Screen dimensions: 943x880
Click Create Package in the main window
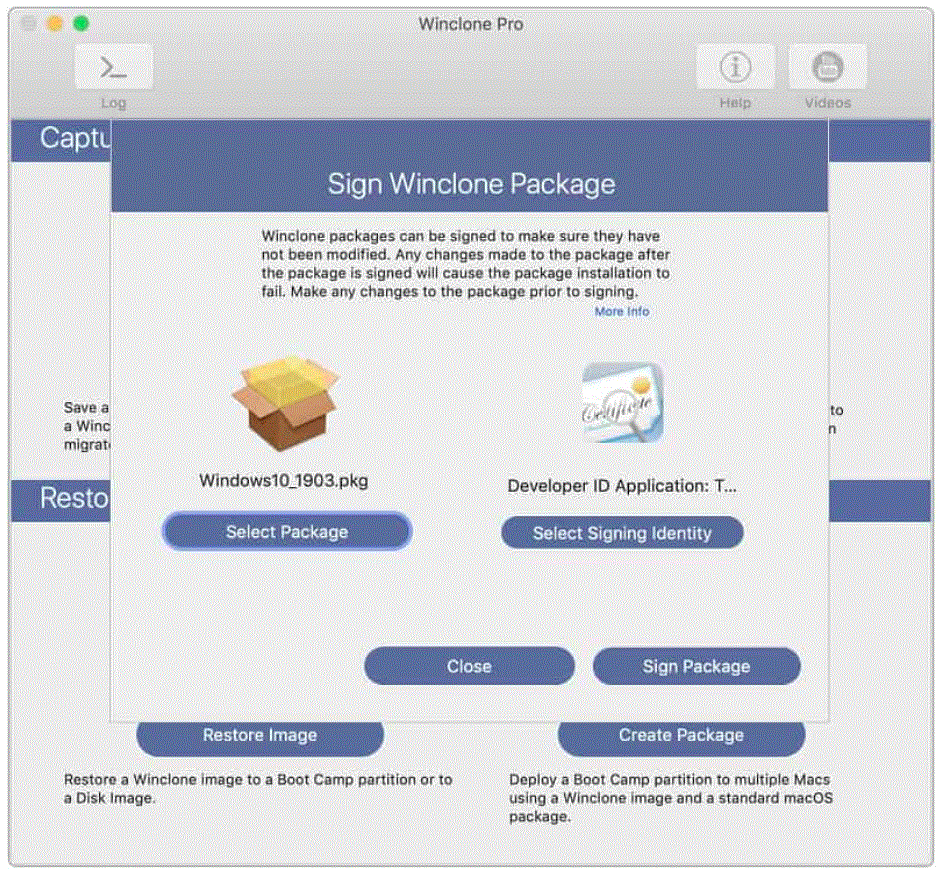(x=681, y=737)
